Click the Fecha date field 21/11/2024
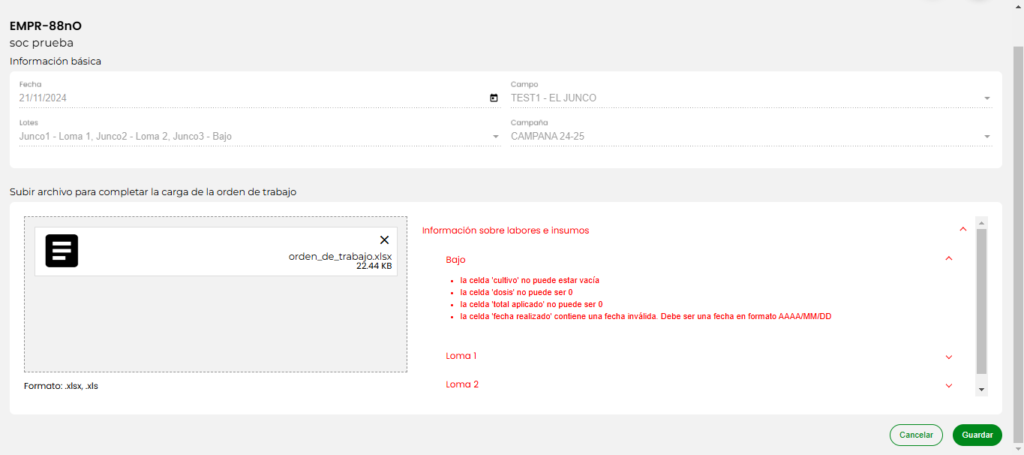The height and width of the screenshot is (455, 1024). click(250, 98)
